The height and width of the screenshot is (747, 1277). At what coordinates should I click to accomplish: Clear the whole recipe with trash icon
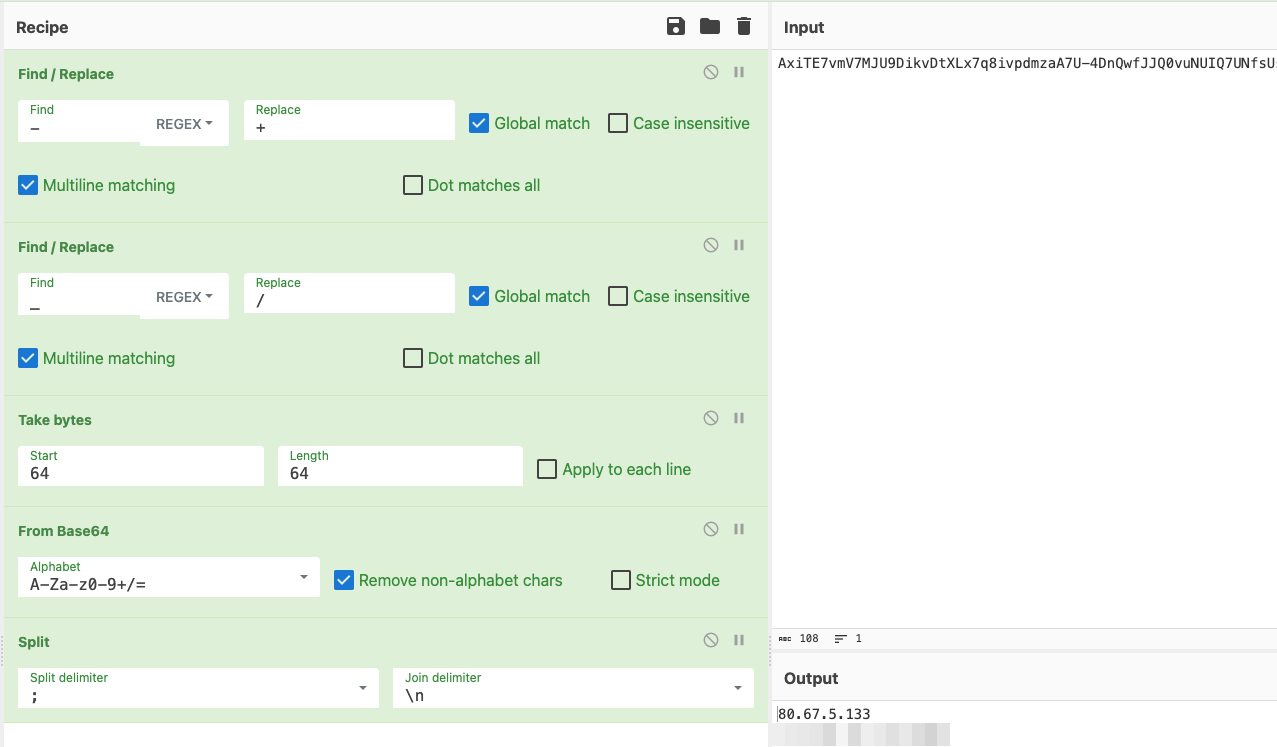[x=743, y=26]
